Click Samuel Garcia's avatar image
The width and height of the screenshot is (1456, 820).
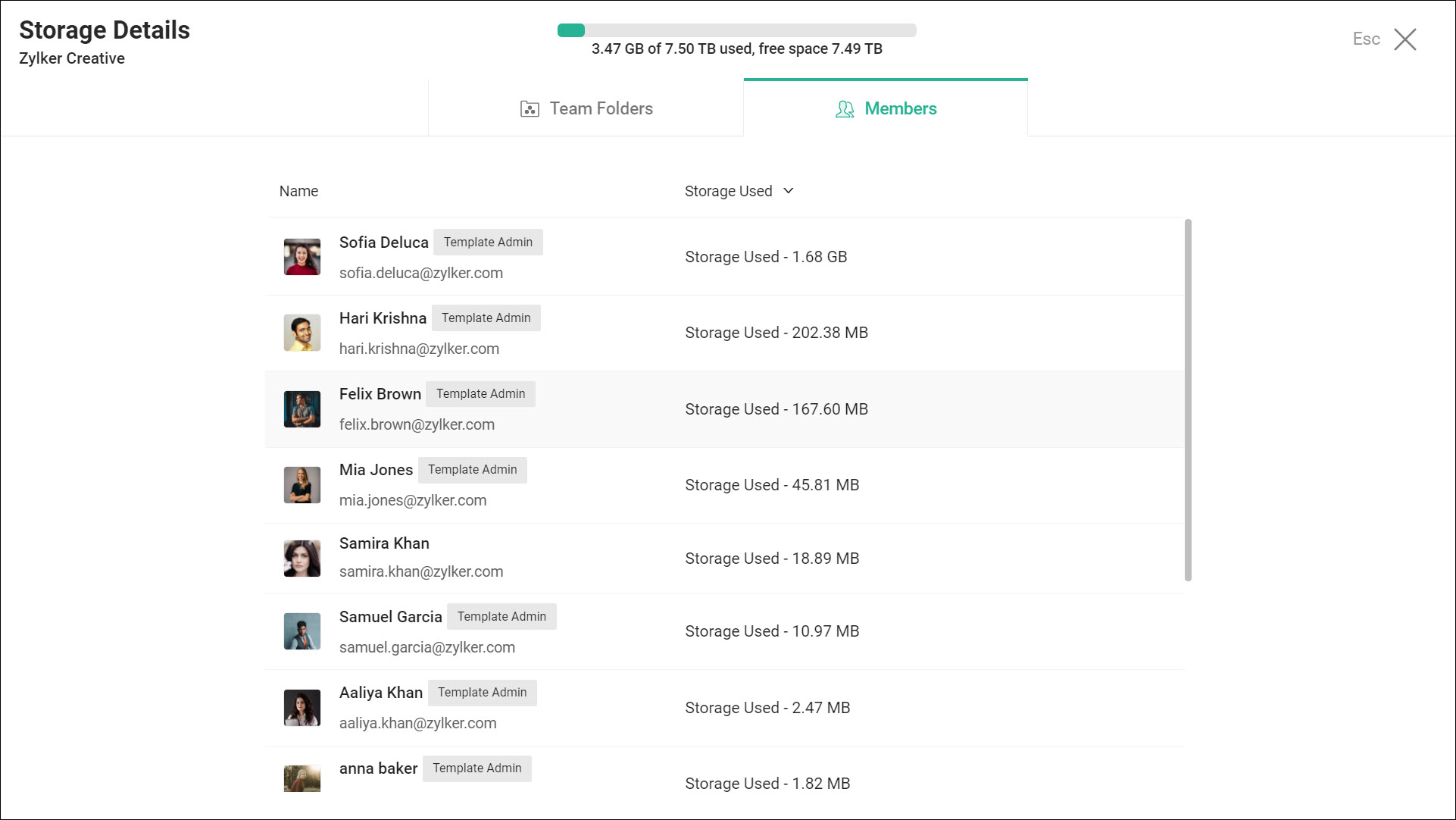pos(302,631)
